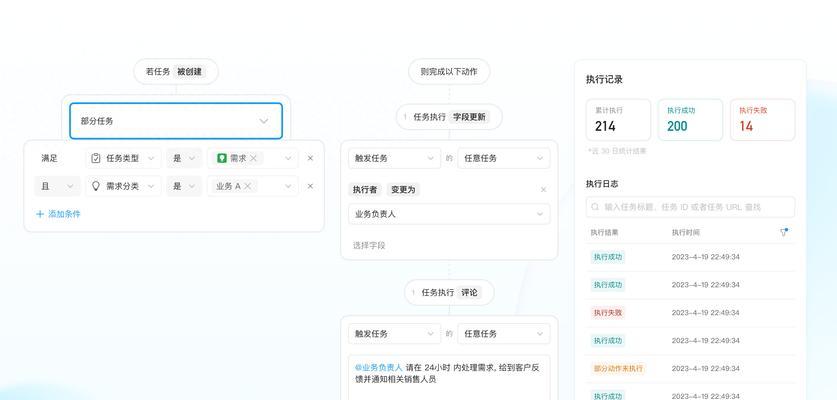Click the 满足 label
The image size is (837, 400).
click(x=50, y=158)
